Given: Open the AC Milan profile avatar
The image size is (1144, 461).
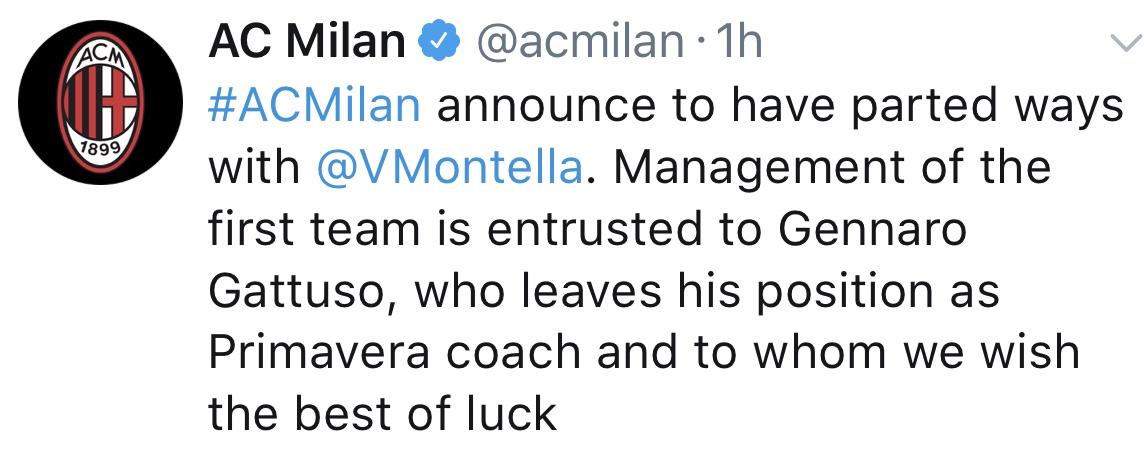Looking at the screenshot, I should point(101,103).
